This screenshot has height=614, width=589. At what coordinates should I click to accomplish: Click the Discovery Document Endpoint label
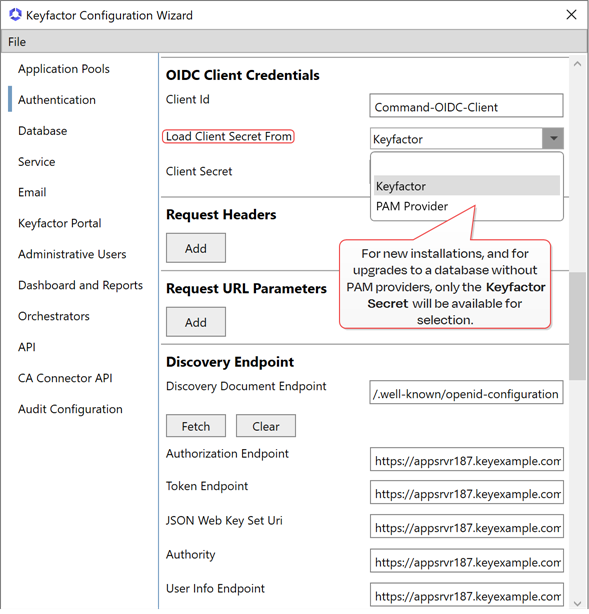[x=246, y=386]
